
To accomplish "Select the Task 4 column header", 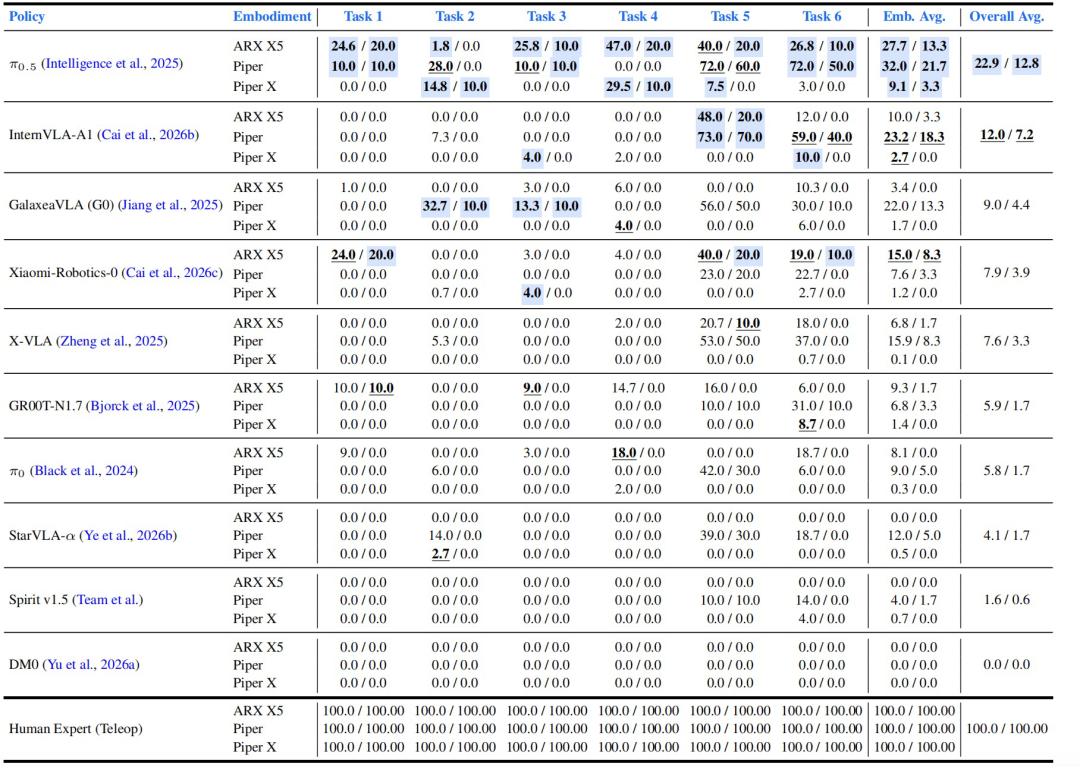I will (x=638, y=17).
